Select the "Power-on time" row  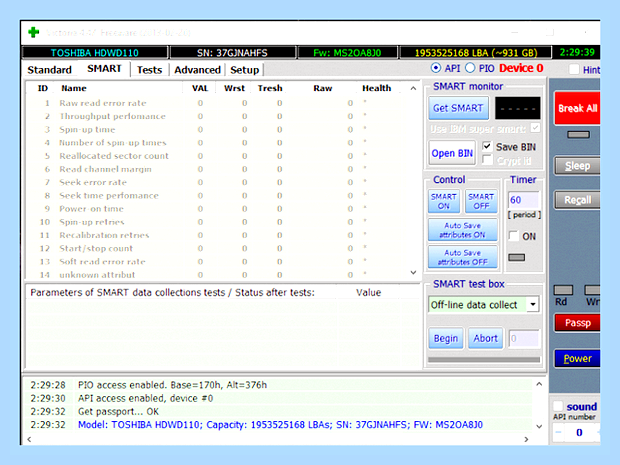(217, 209)
